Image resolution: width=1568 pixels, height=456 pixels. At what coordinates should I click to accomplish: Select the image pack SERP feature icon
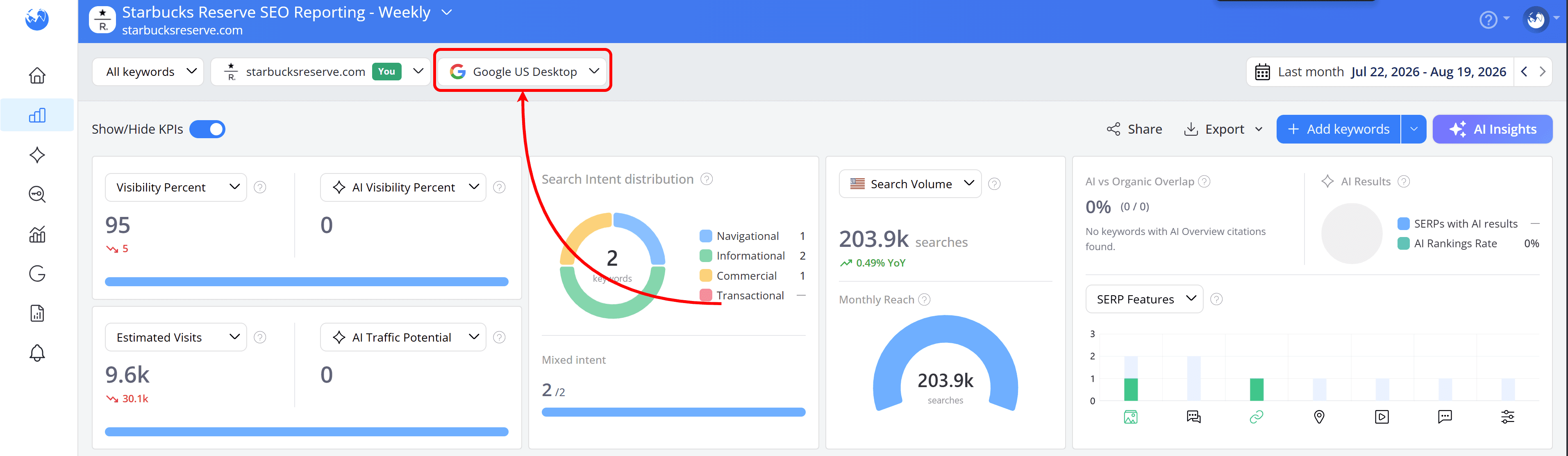click(1131, 417)
